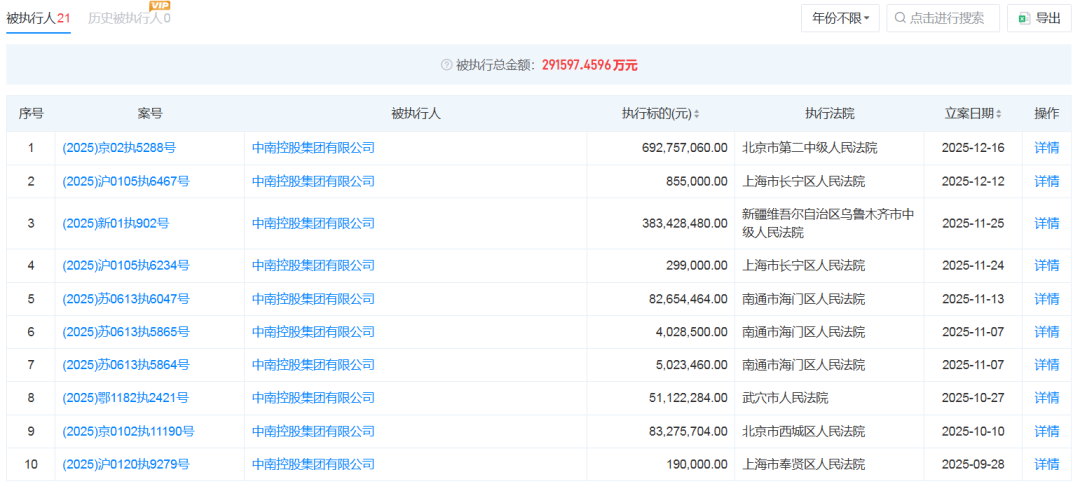Screen dimensions: 1080x484
Task: Click 中南控股集团有限公司 in row 10 沪0120执9279号
Action: tap(313, 465)
